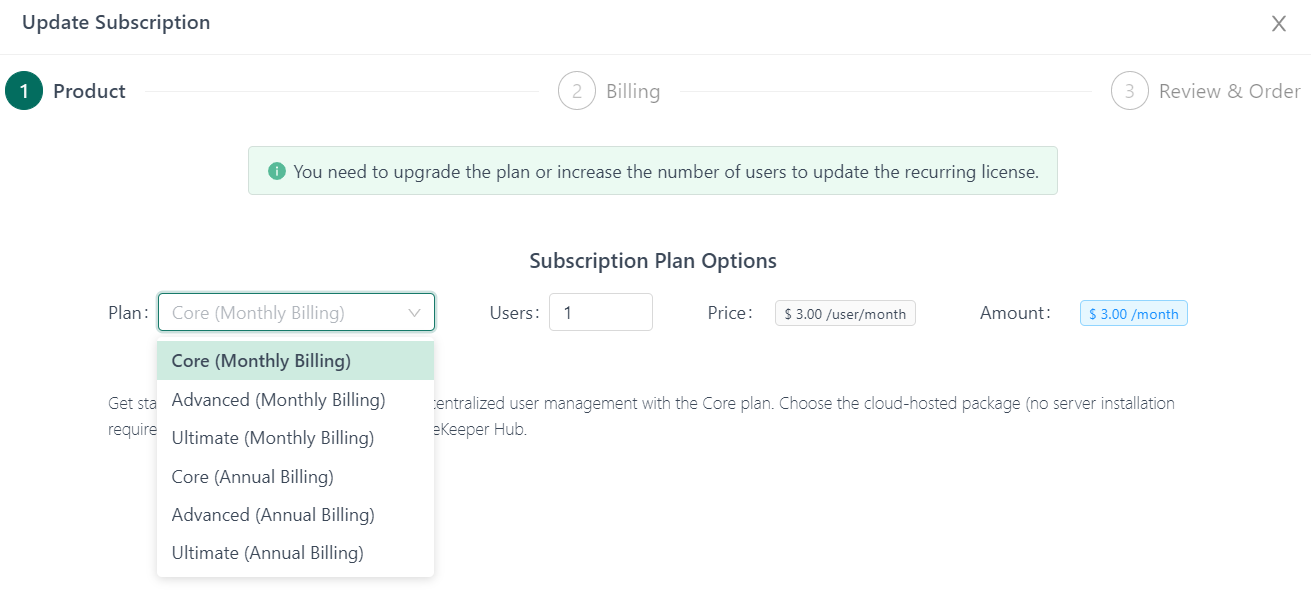Choose Advanced (Annual Billing) plan
Viewport: 1311px width, 590px height.
point(273,515)
